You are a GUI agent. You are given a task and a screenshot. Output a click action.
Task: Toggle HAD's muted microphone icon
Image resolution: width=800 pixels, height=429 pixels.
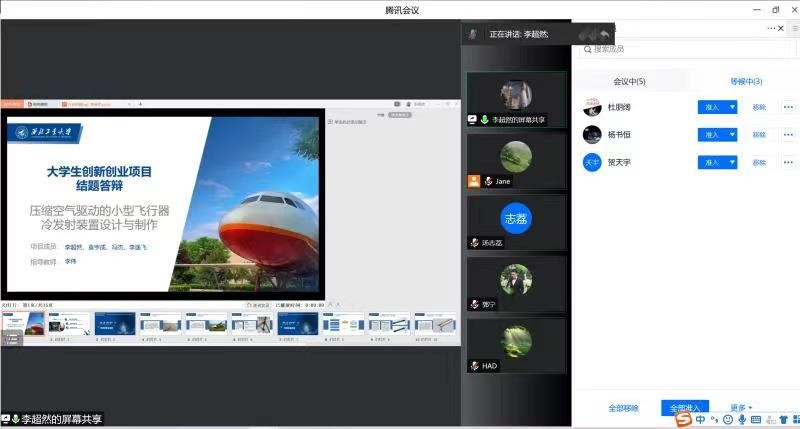pyautogui.click(x=475, y=366)
